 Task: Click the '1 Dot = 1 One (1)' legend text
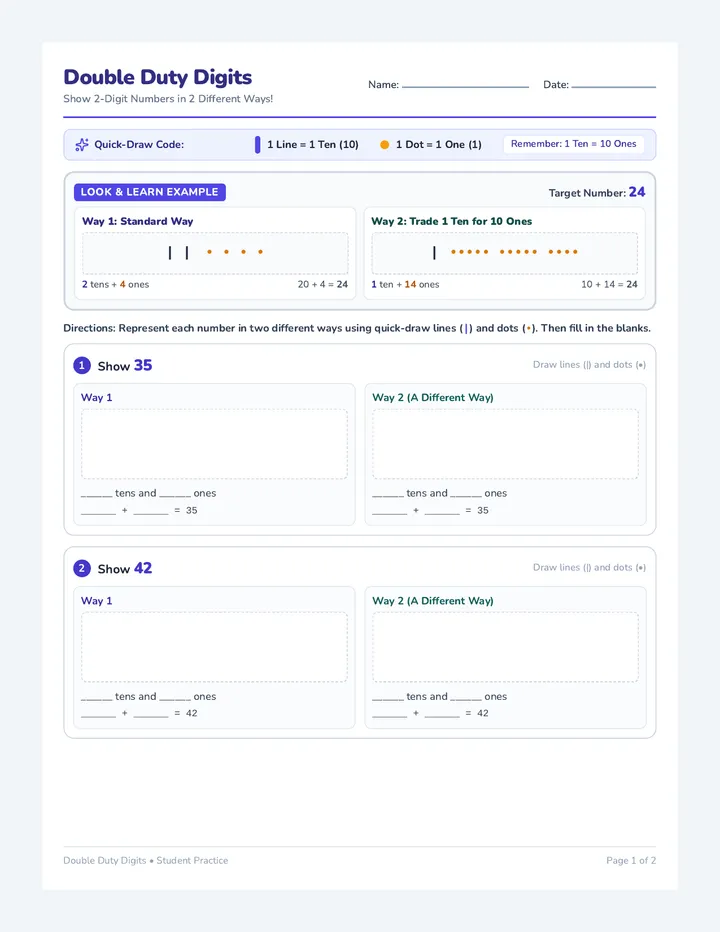pos(439,144)
